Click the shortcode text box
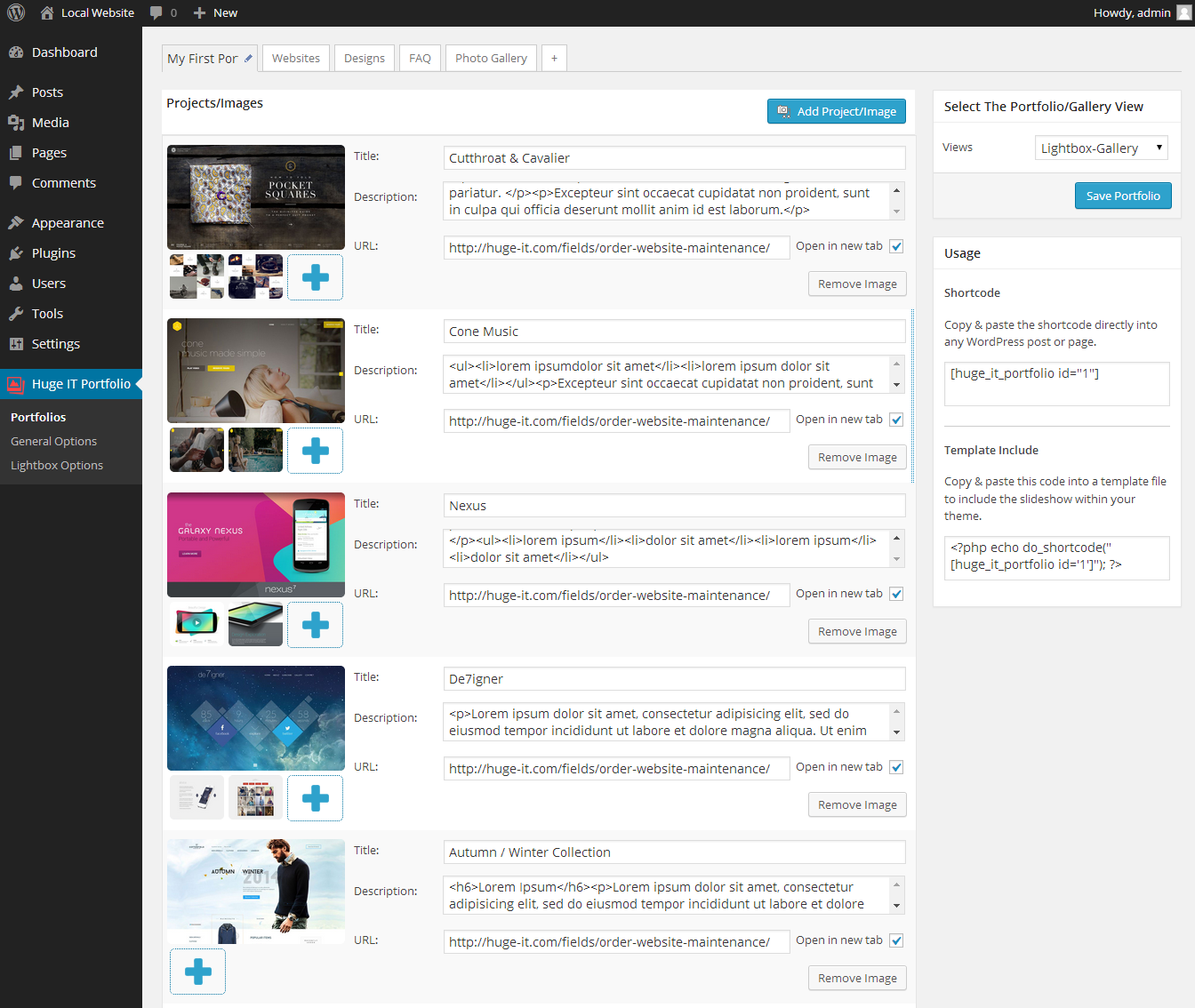The image size is (1195, 1008). (1056, 384)
